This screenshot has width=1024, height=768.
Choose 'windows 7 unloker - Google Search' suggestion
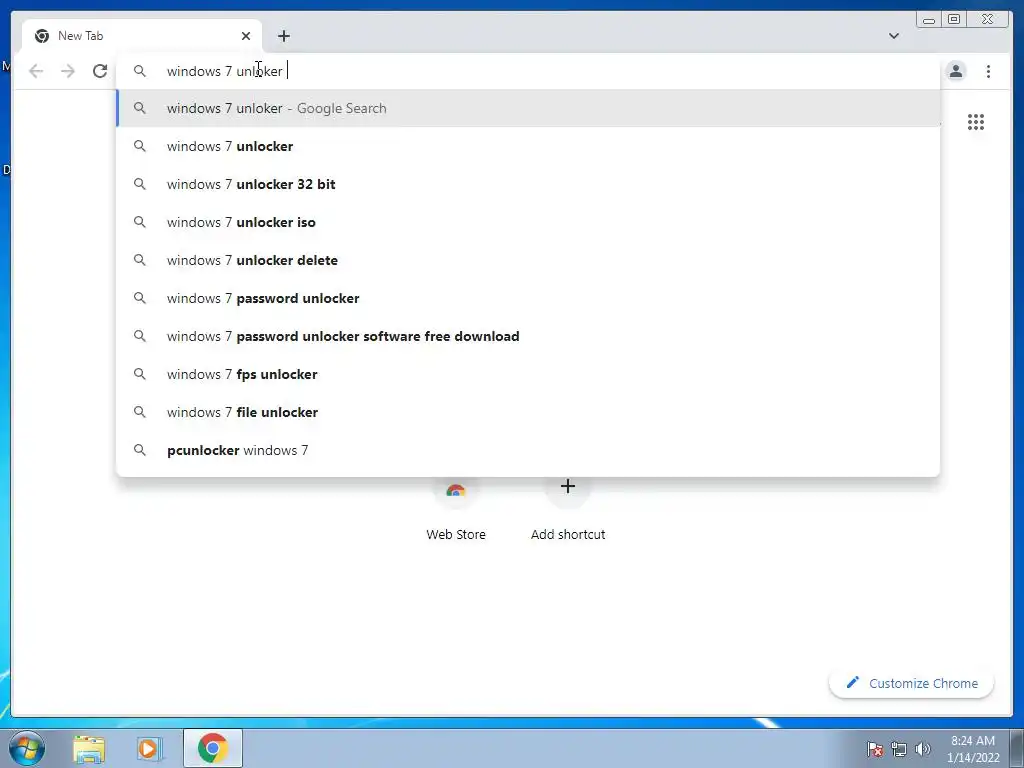[x=528, y=108]
